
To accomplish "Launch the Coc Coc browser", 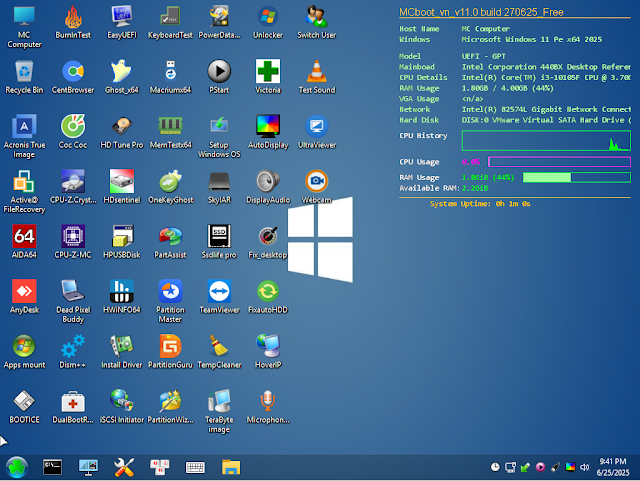I will tap(73, 131).
